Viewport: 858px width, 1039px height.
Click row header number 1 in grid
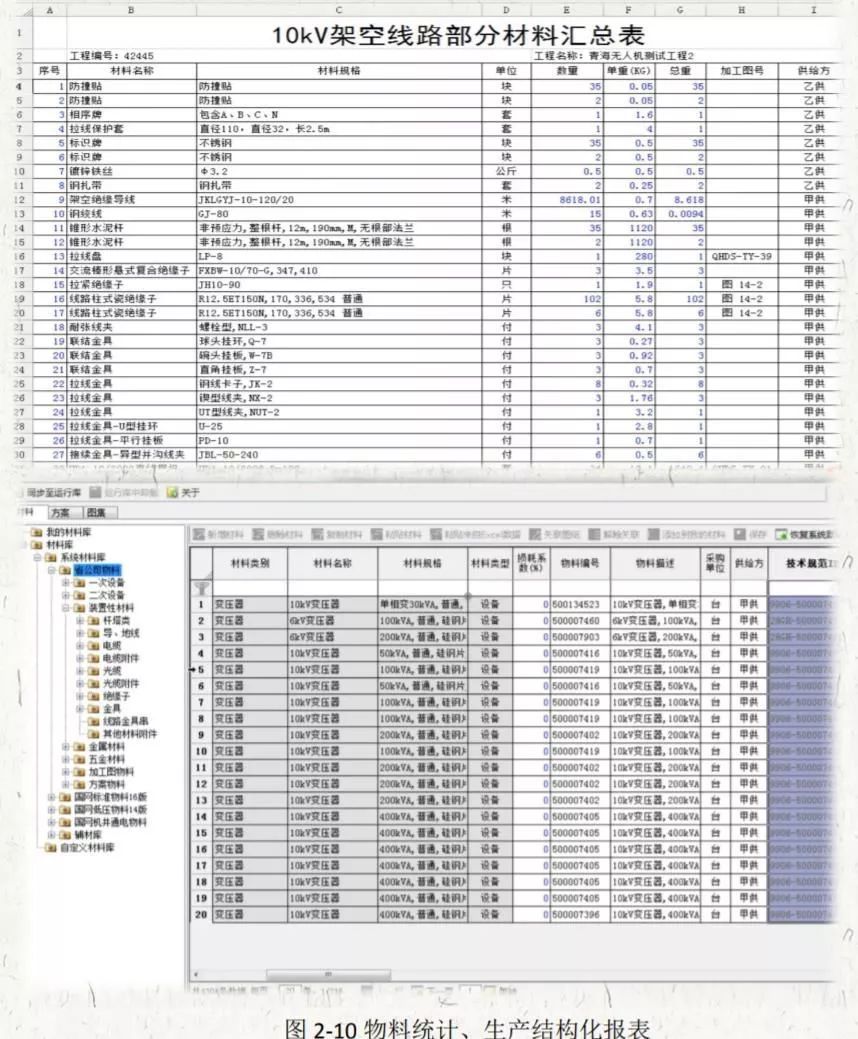pyautogui.click(x=201, y=604)
